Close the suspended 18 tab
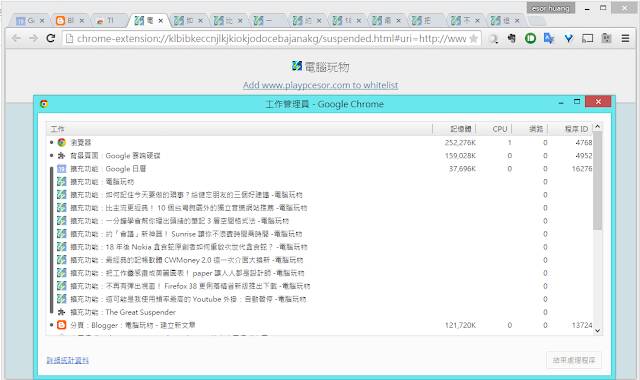 click(359, 20)
